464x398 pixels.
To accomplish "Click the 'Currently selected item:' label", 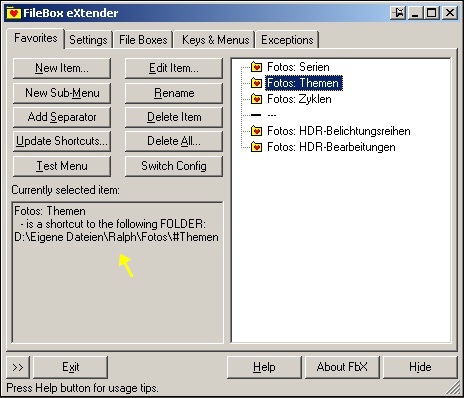I will pos(65,190).
